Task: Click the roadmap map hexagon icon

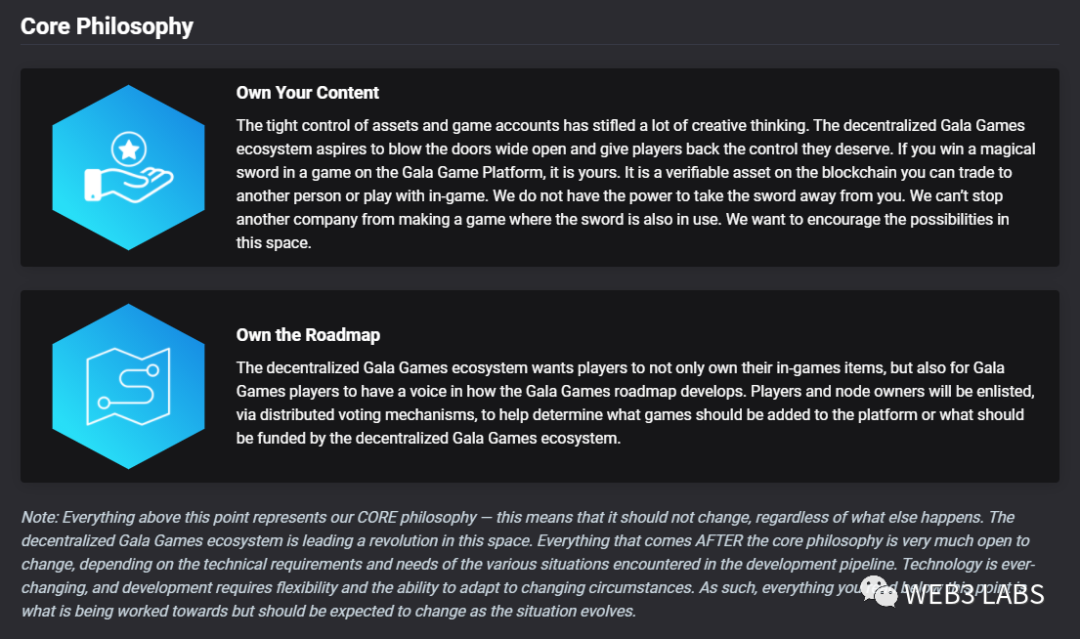Action: pos(128,386)
